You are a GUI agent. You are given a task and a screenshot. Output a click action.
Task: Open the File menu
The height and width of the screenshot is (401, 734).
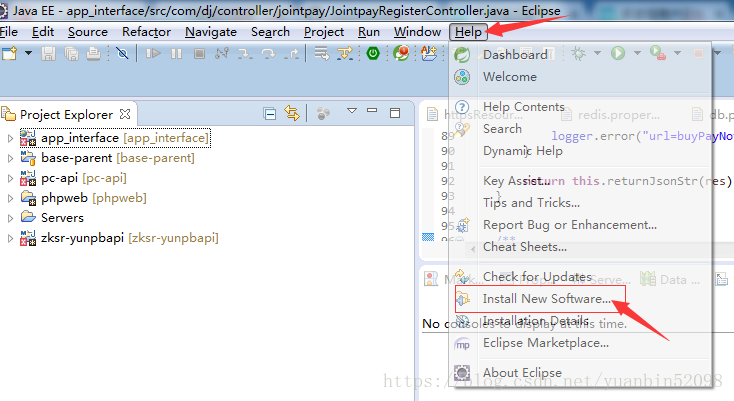coord(9,32)
